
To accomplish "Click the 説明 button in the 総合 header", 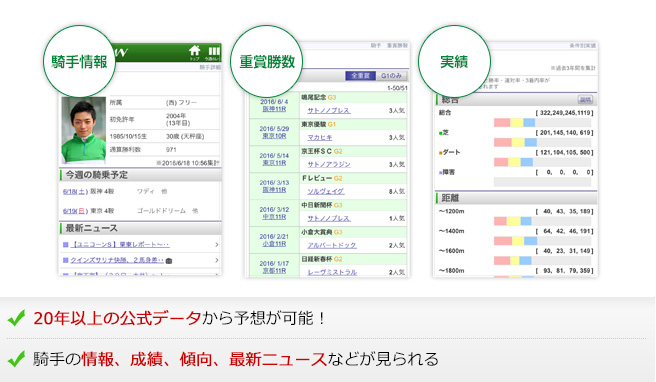I will 585,100.
